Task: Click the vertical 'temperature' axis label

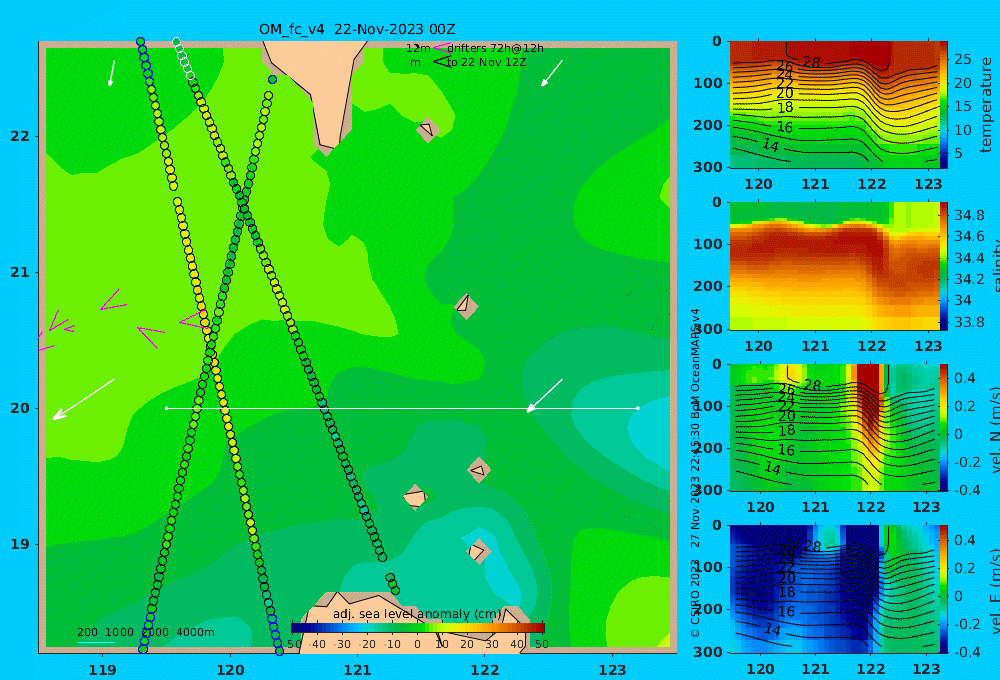Action: [x=986, y=105]
